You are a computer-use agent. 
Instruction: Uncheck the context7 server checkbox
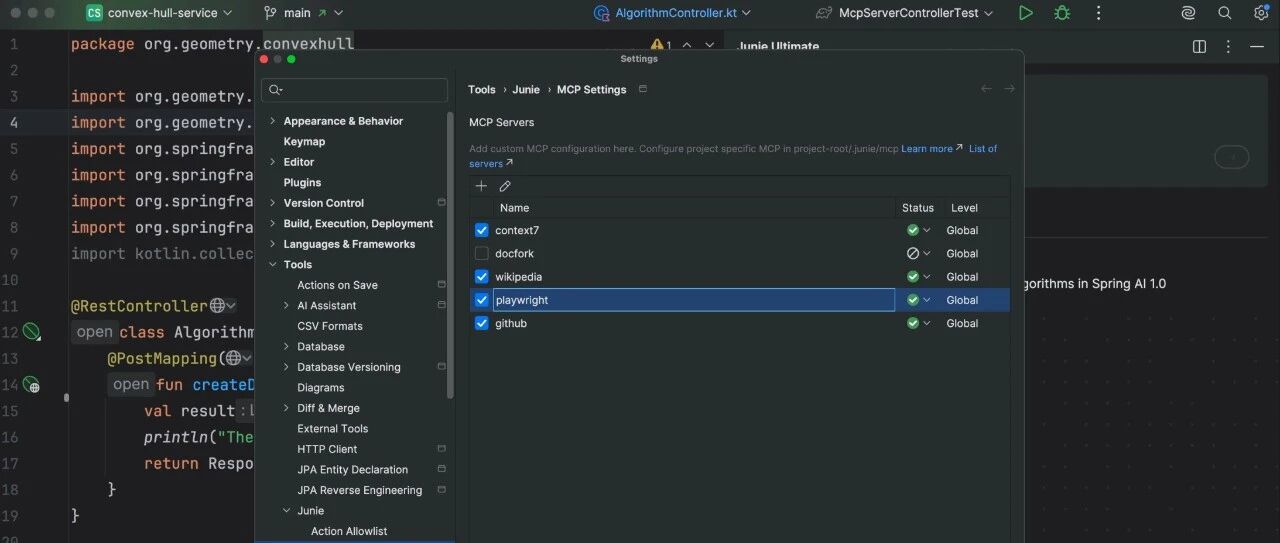[x=482, y=230]
